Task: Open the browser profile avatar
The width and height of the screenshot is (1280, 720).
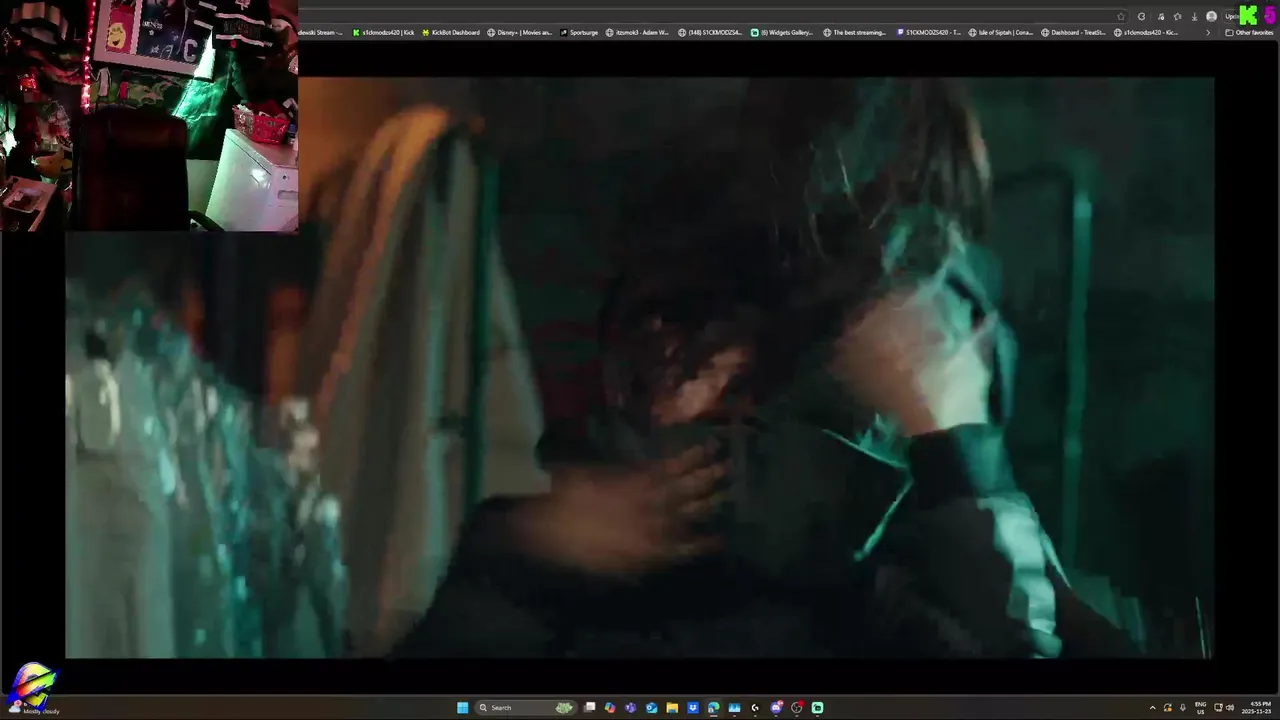Action: [1211, 16]
